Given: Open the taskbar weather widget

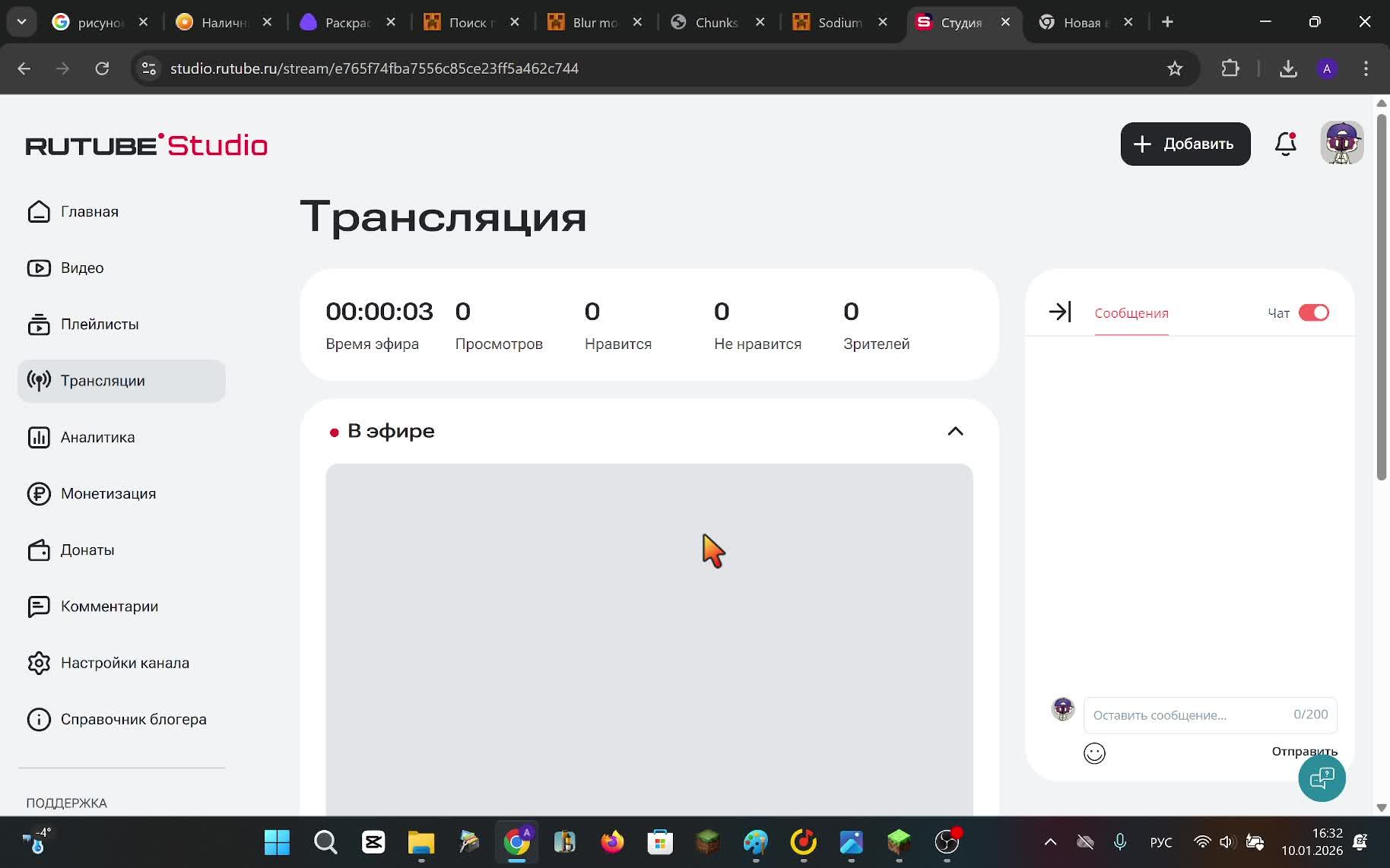Looking at the screenshot, I should [36, 841].
